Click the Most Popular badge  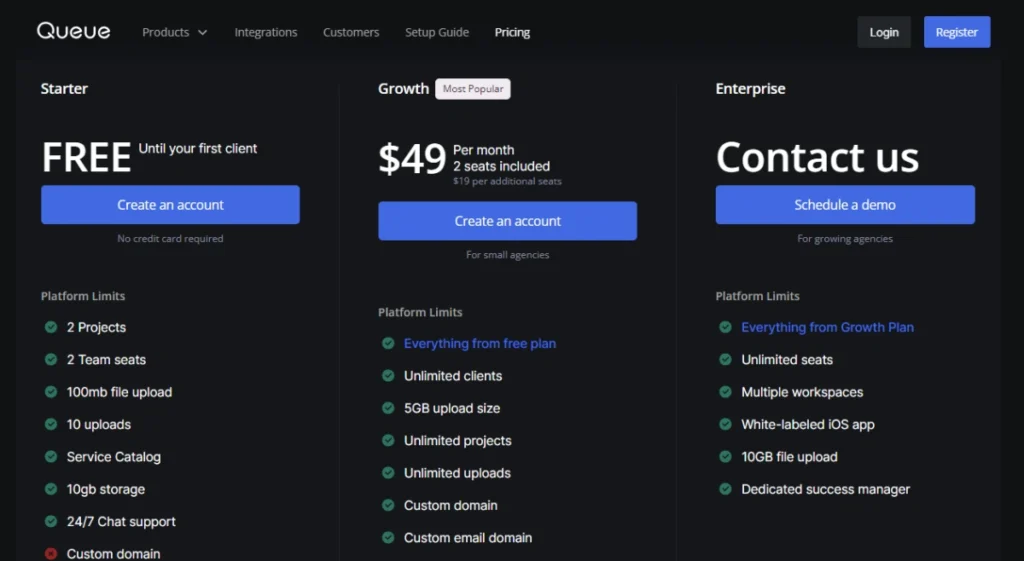473,89
